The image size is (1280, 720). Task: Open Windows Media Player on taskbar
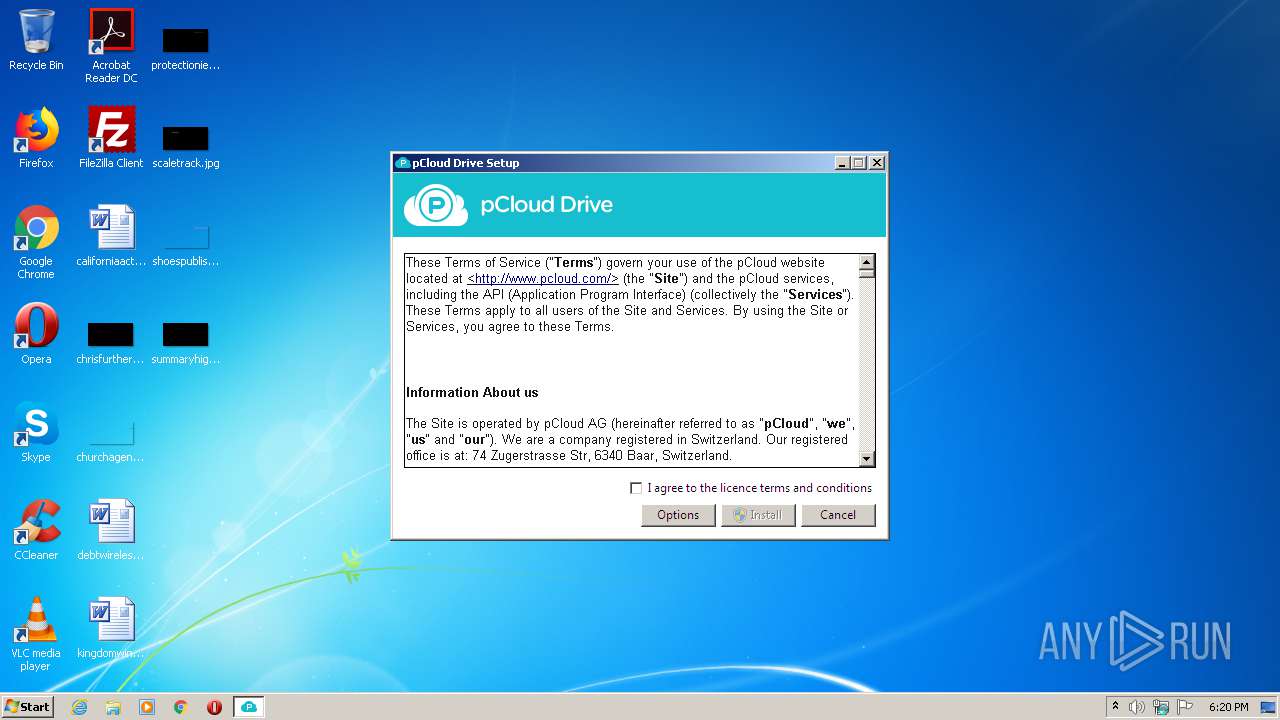[147, 707]
